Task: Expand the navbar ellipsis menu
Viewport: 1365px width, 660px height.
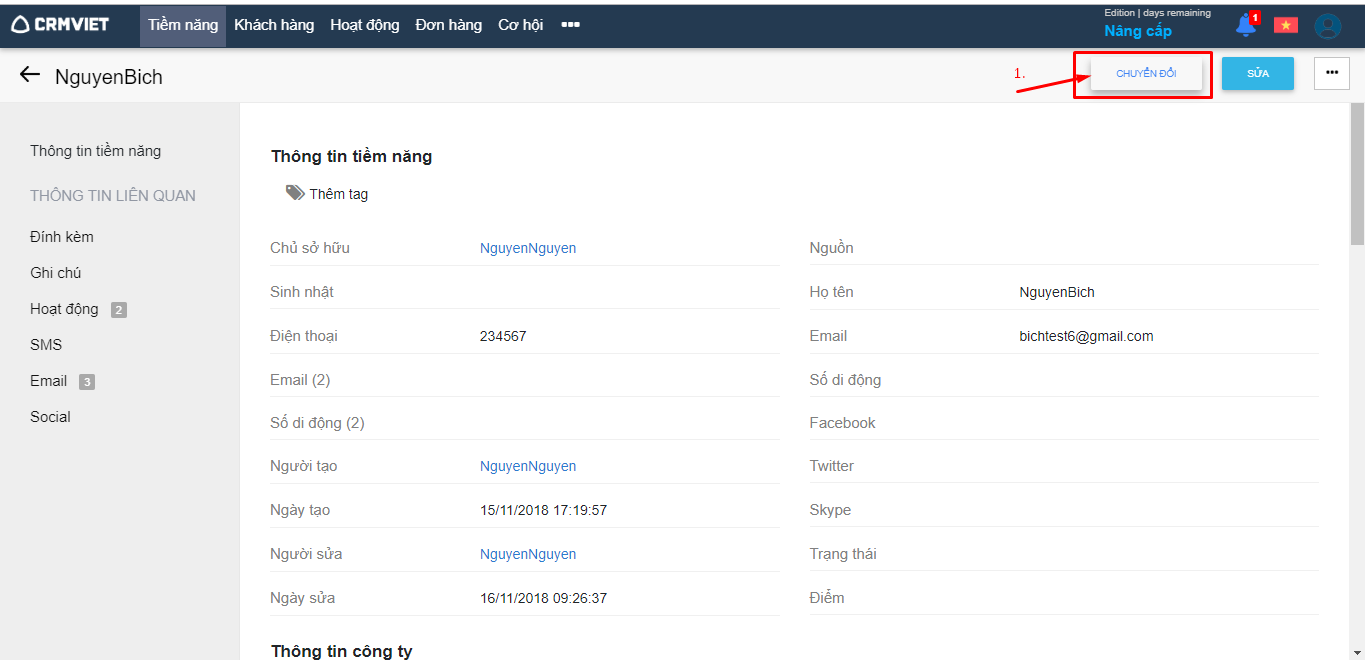Action: coord(570,25)
